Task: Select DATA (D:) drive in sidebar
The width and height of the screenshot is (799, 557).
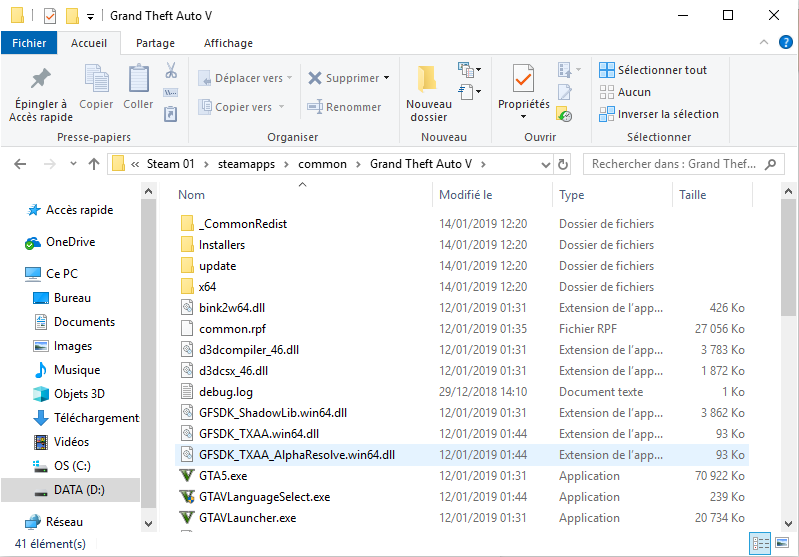Action: tap(70, 490)
